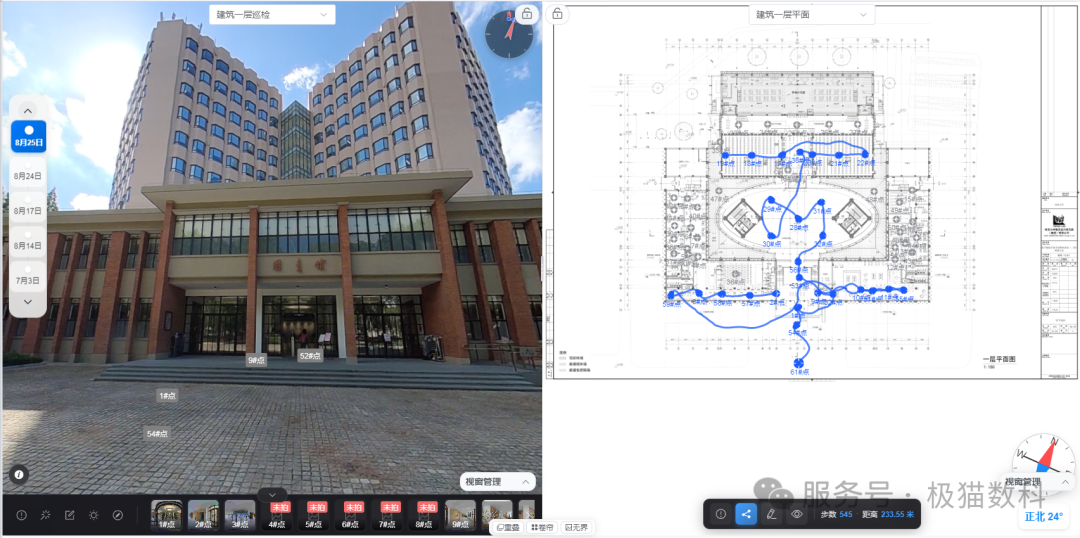Select the 22#点 node on the floor plan
1080x538 pixels.
(x=865, y=154)
